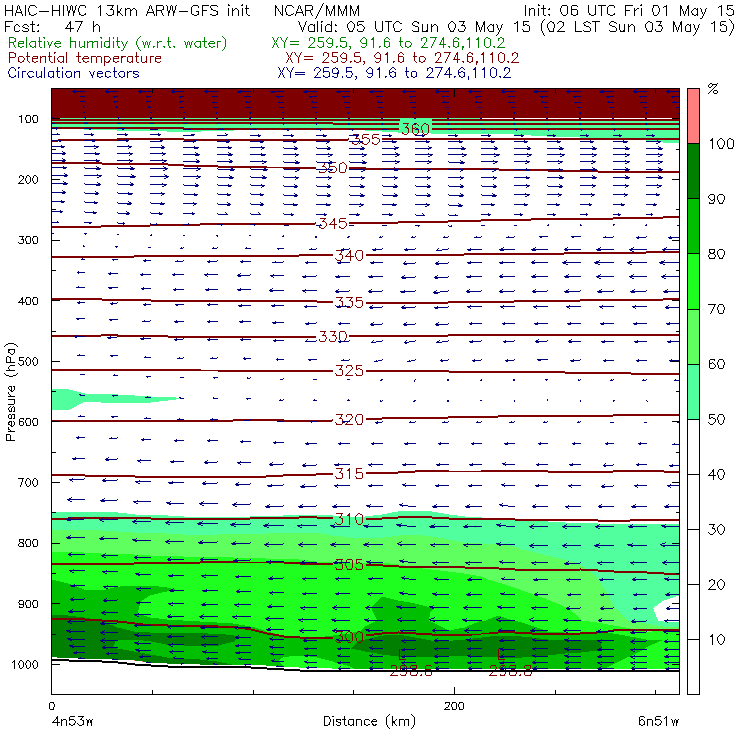Screen dimensions: 740x740
Task: Click the 355 potential temperature label
Action: tap(365, 139)
